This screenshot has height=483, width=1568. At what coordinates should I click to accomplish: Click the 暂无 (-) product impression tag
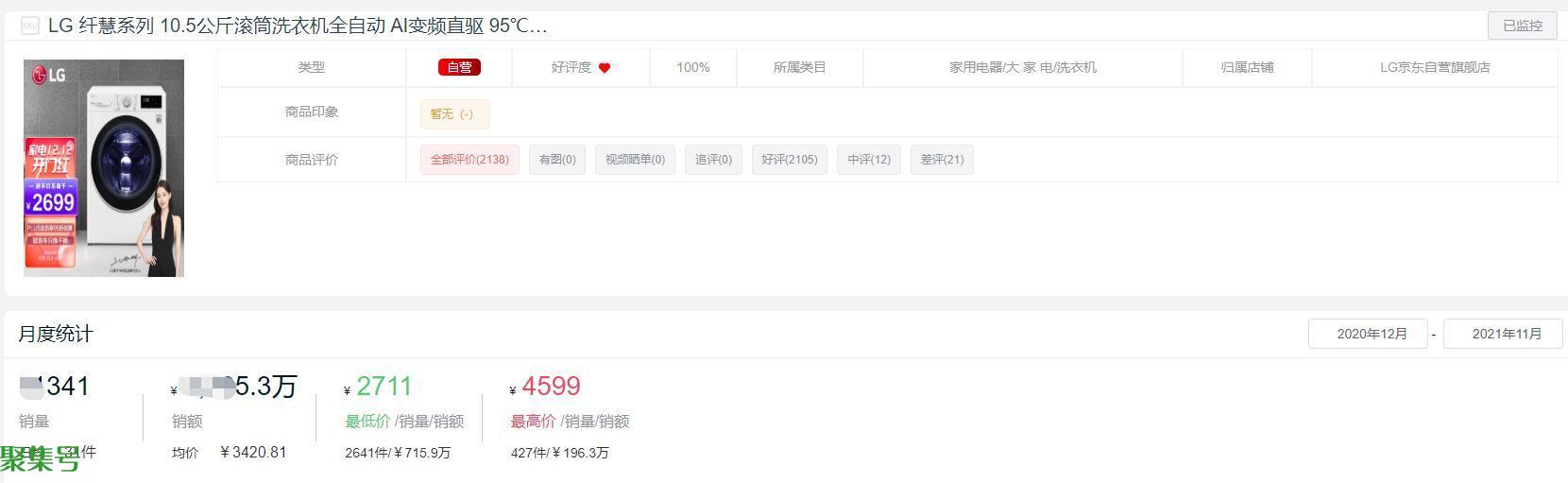tap(454, 113)
